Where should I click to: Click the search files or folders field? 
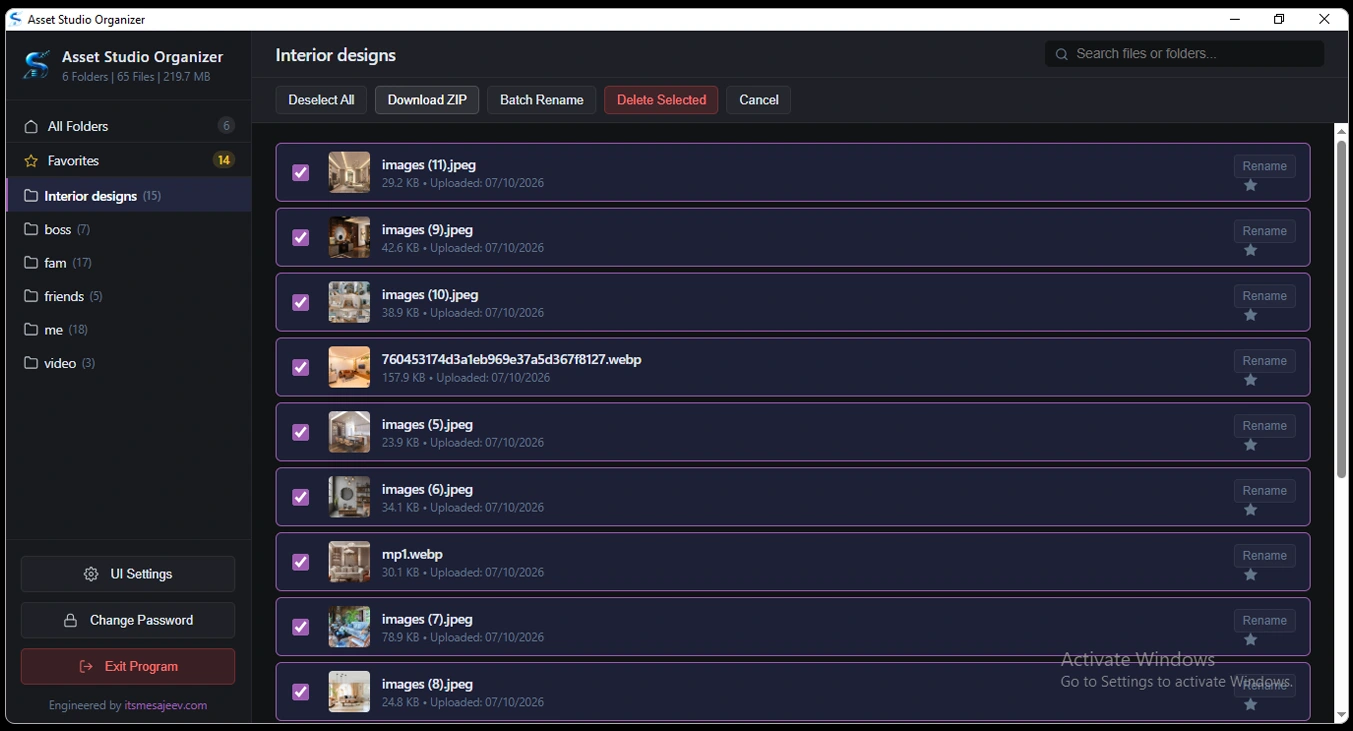click(1184, 54)
